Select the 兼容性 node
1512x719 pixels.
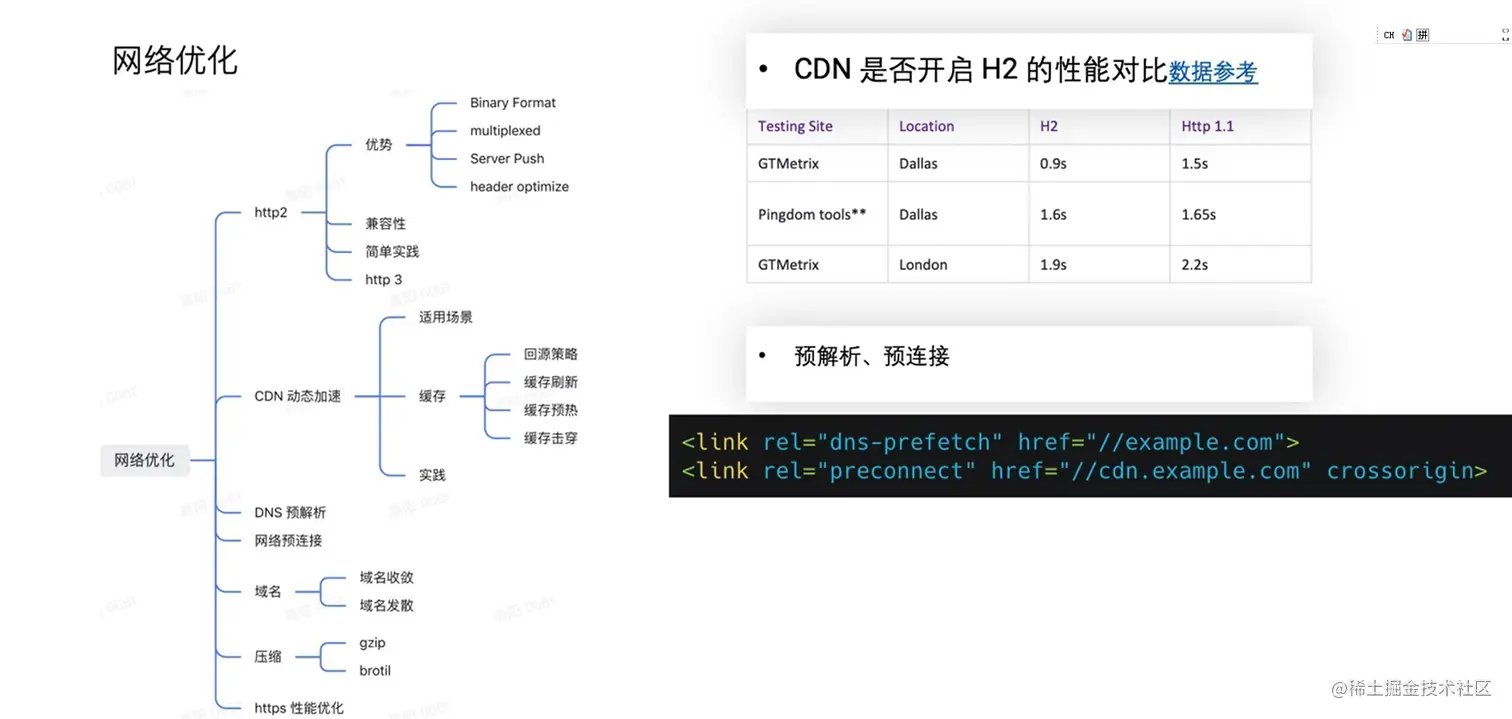385,223
